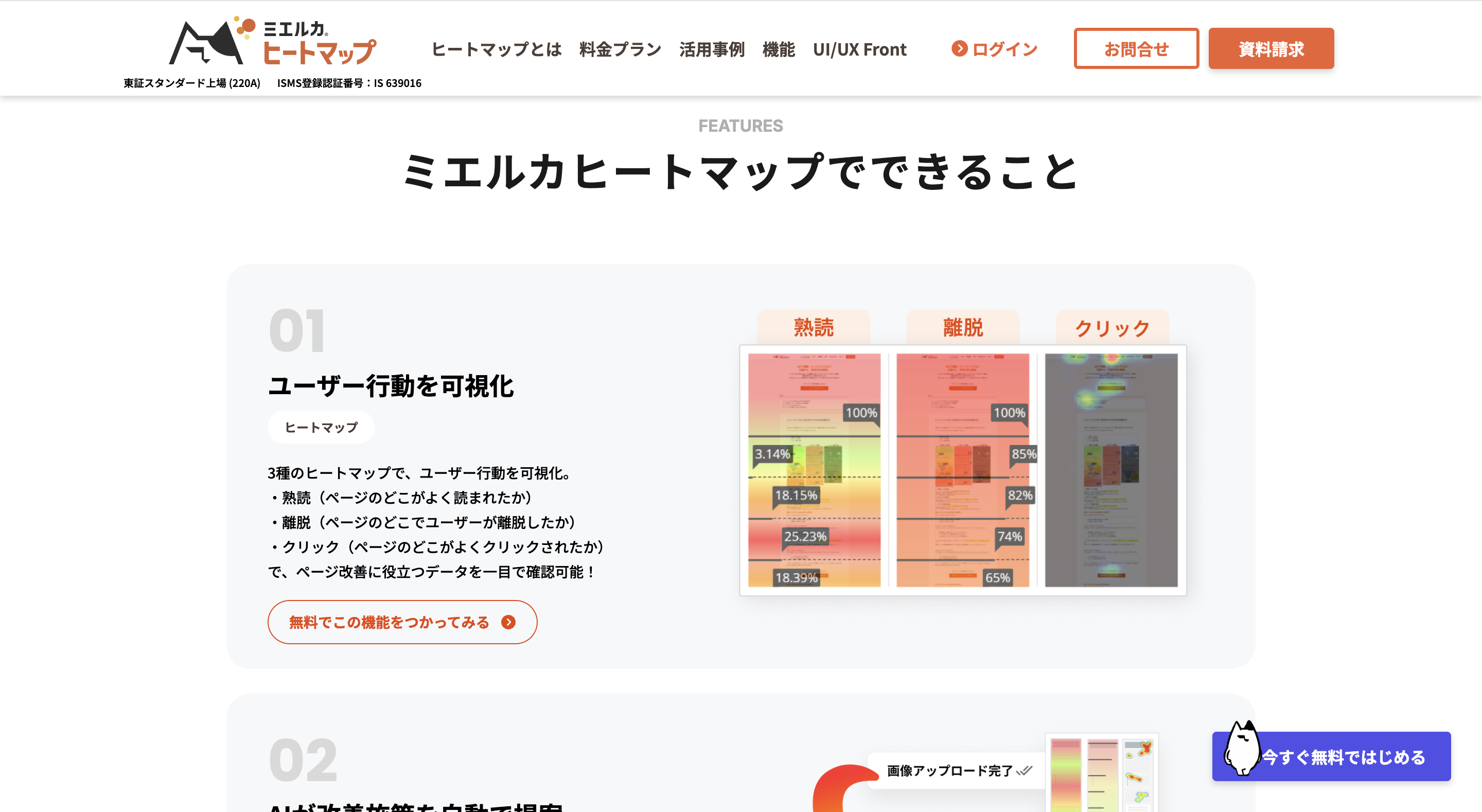Click the ミエルカヒートマップでできること heading

740,171
